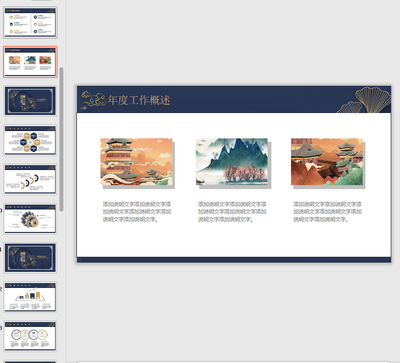Select the blue mountain landscape picture

(x=232, y=162)
